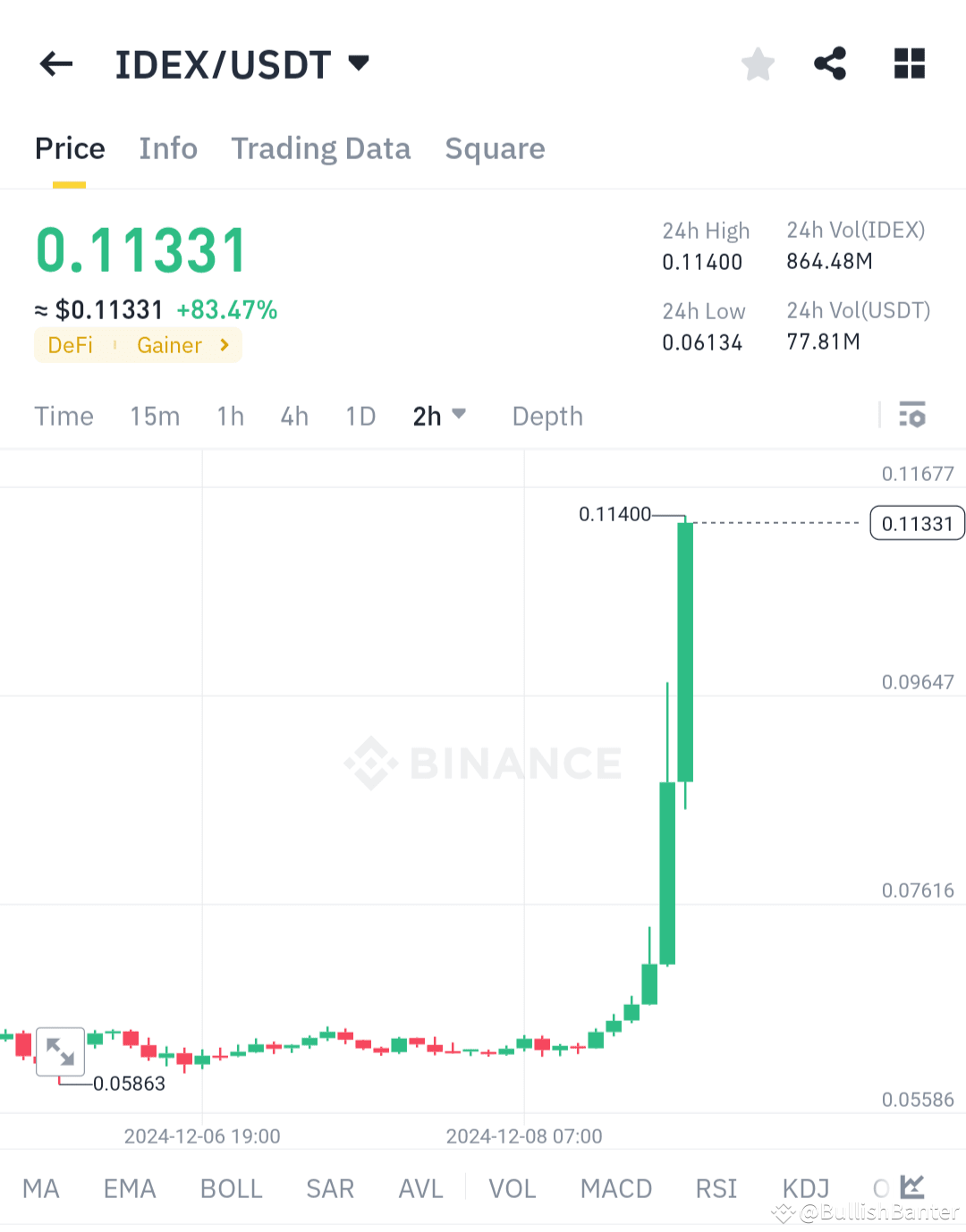966x1232 pixels.
Task: Open chart settings via the filter icon
Action: (912, 415)
